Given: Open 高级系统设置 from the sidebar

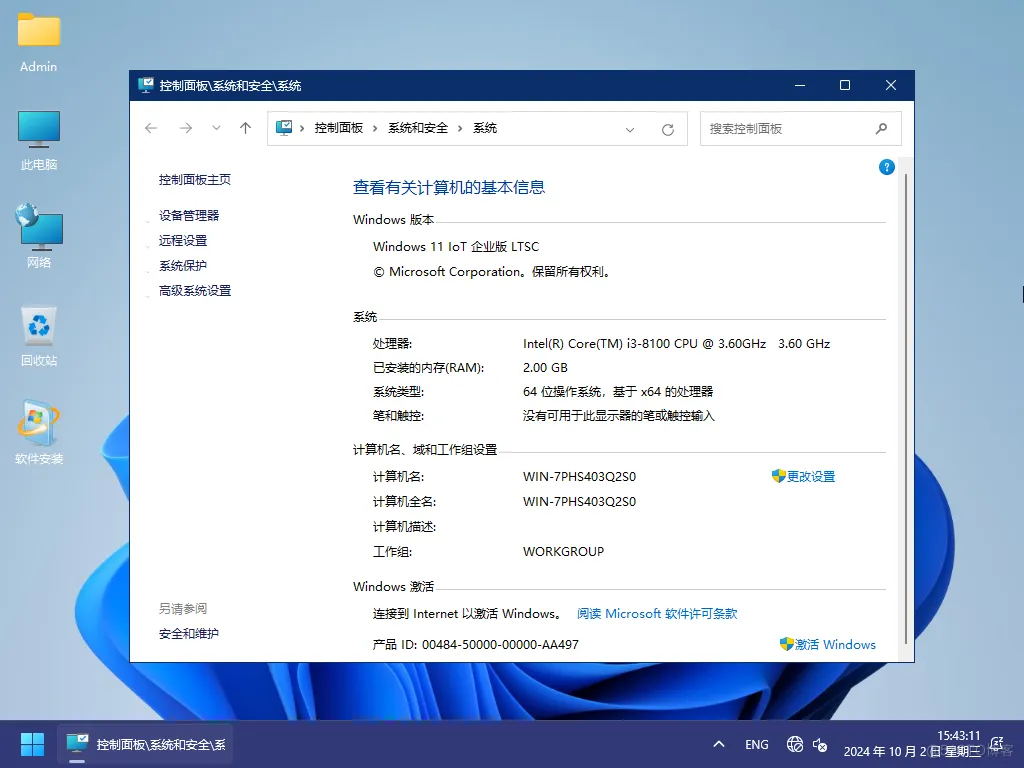Looking at the screenshot, I should pos(195,291).
